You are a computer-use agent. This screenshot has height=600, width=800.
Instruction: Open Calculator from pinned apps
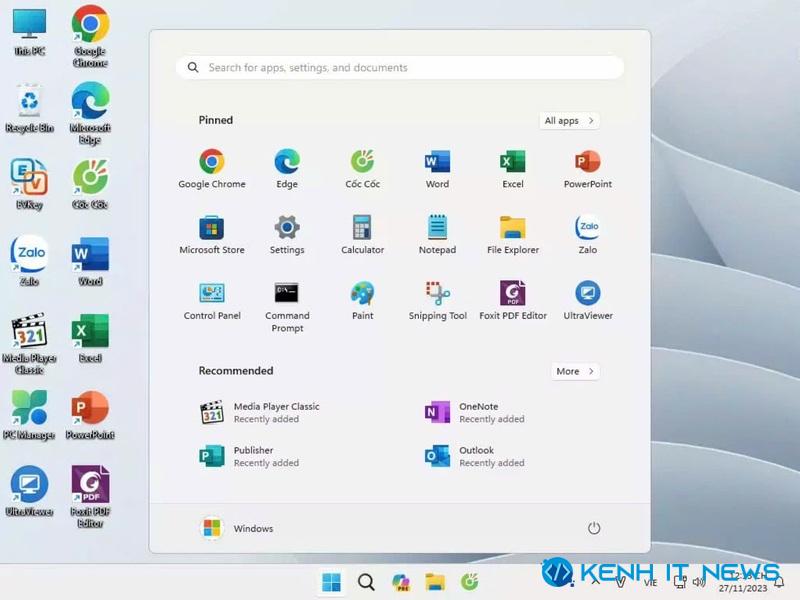[362, 235]
